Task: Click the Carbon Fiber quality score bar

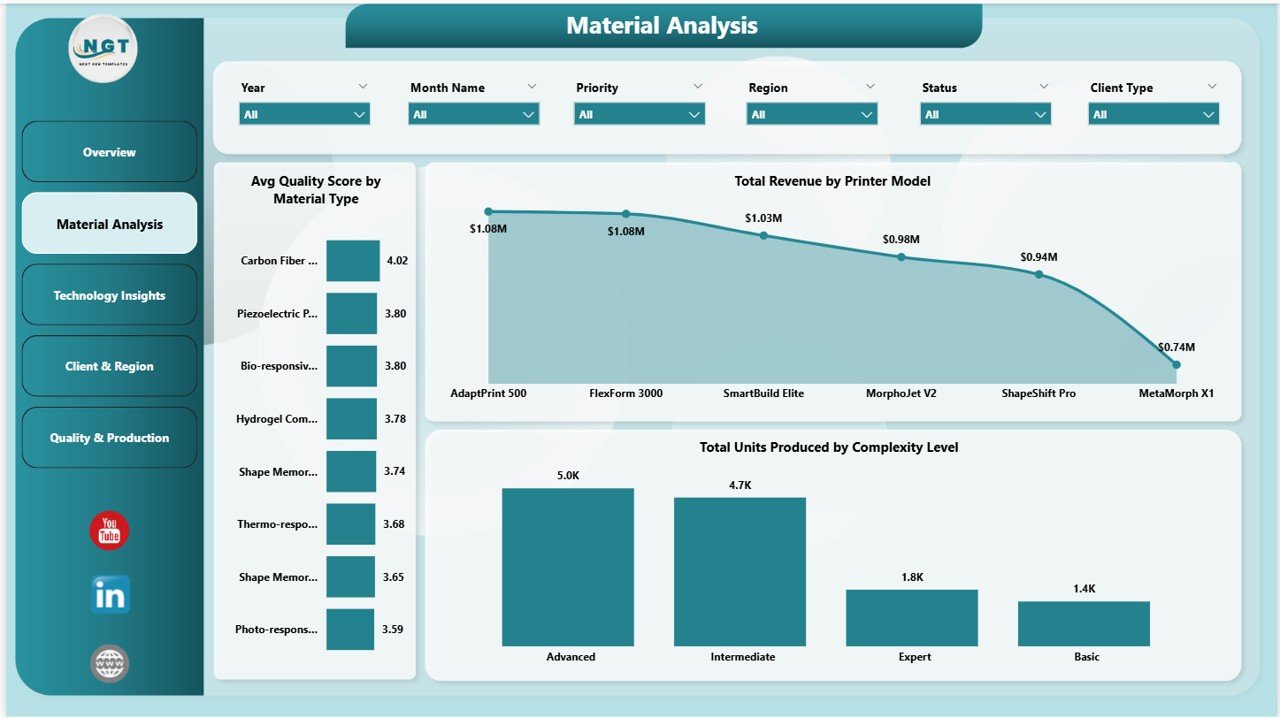Action: [x=351, y=260]
